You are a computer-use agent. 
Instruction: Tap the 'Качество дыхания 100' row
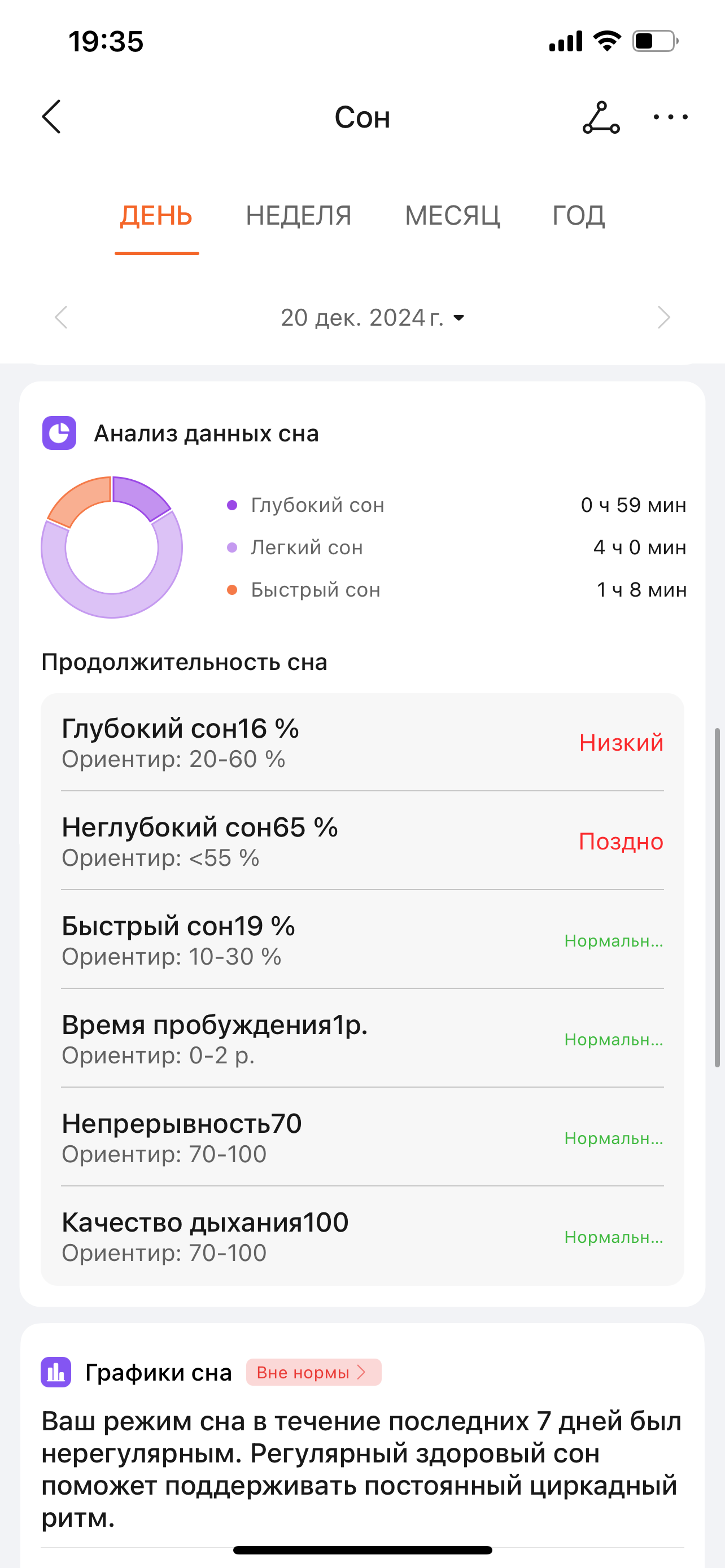362,1236
